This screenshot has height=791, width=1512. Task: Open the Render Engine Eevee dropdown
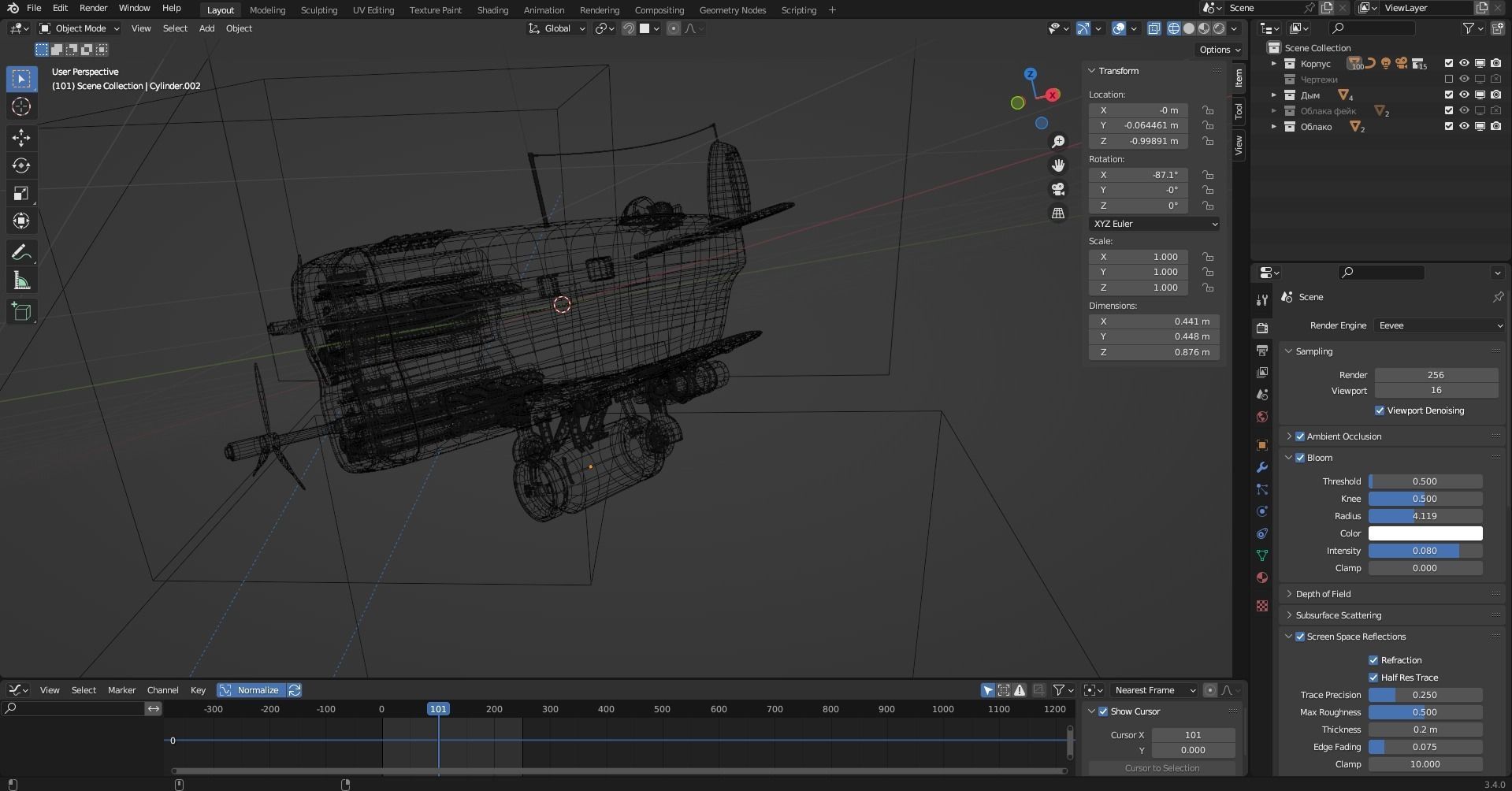1439,325
